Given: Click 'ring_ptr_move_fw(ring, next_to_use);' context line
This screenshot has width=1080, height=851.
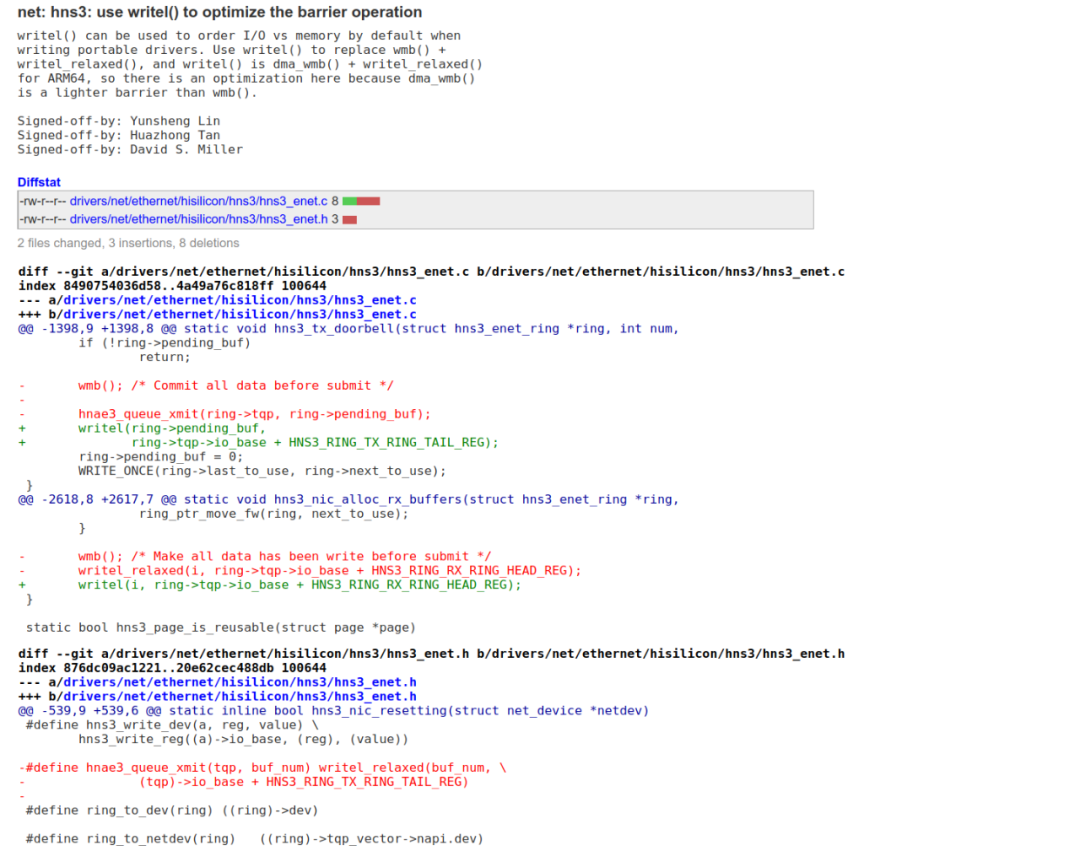Looking at the screenshot, I should [274, 514].
